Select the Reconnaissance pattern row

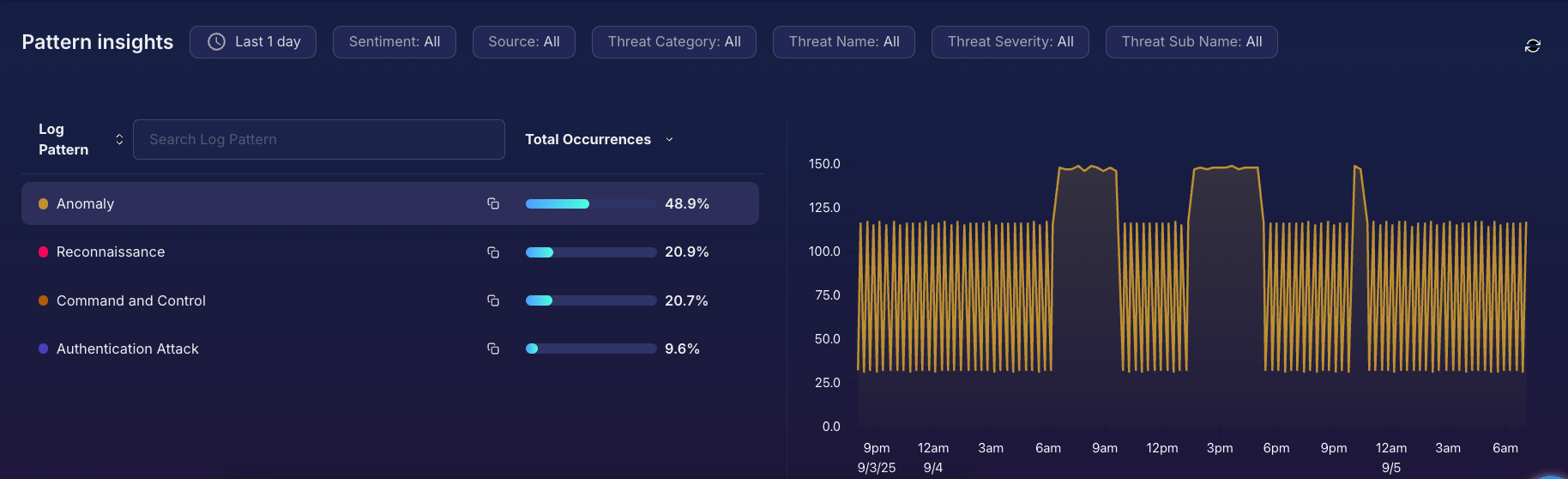pos(257,252)
